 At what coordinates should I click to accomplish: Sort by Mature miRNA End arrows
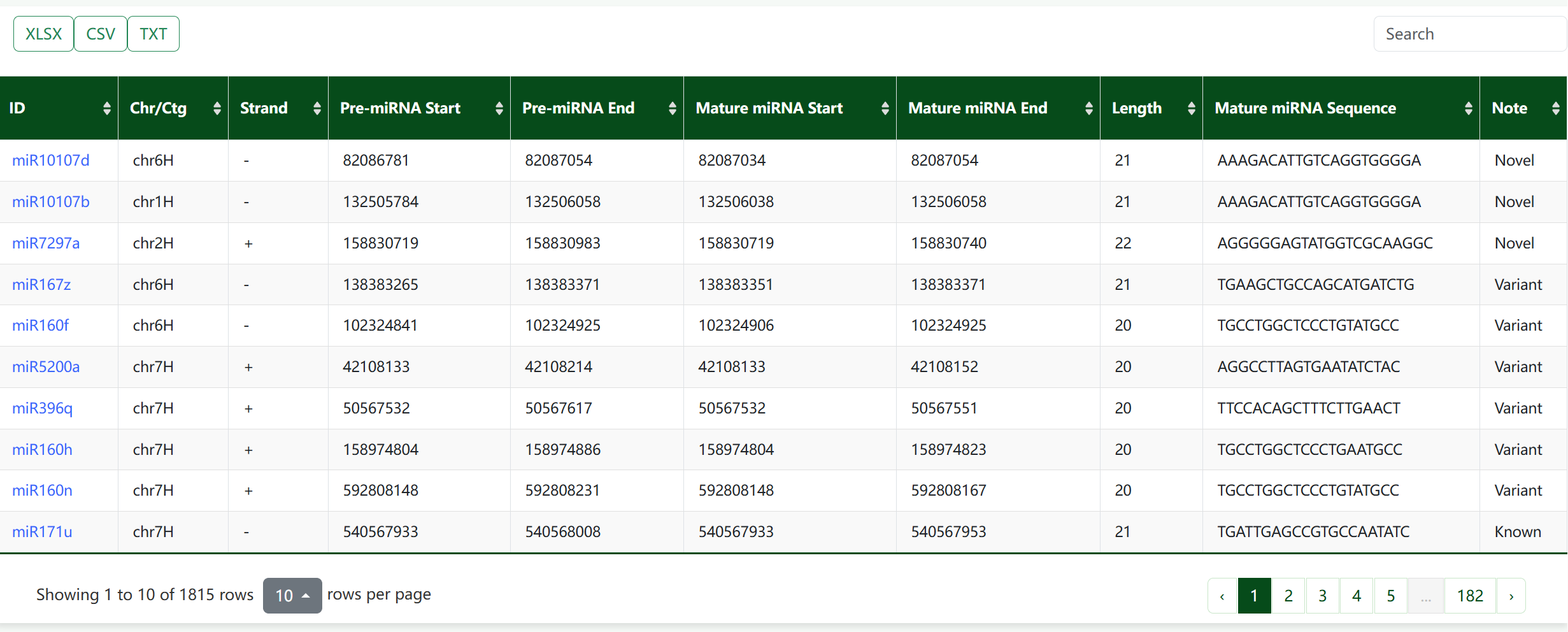tap(1089, 109)
